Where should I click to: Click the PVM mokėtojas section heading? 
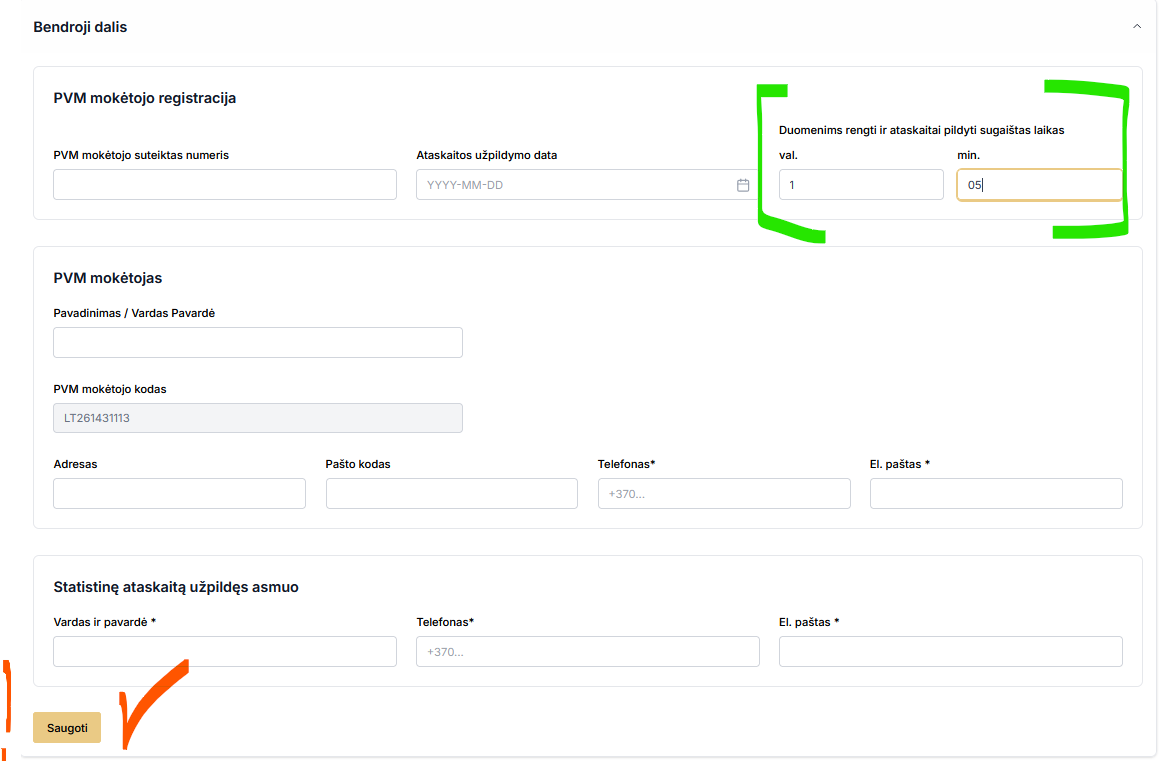[x=108, y=278]
